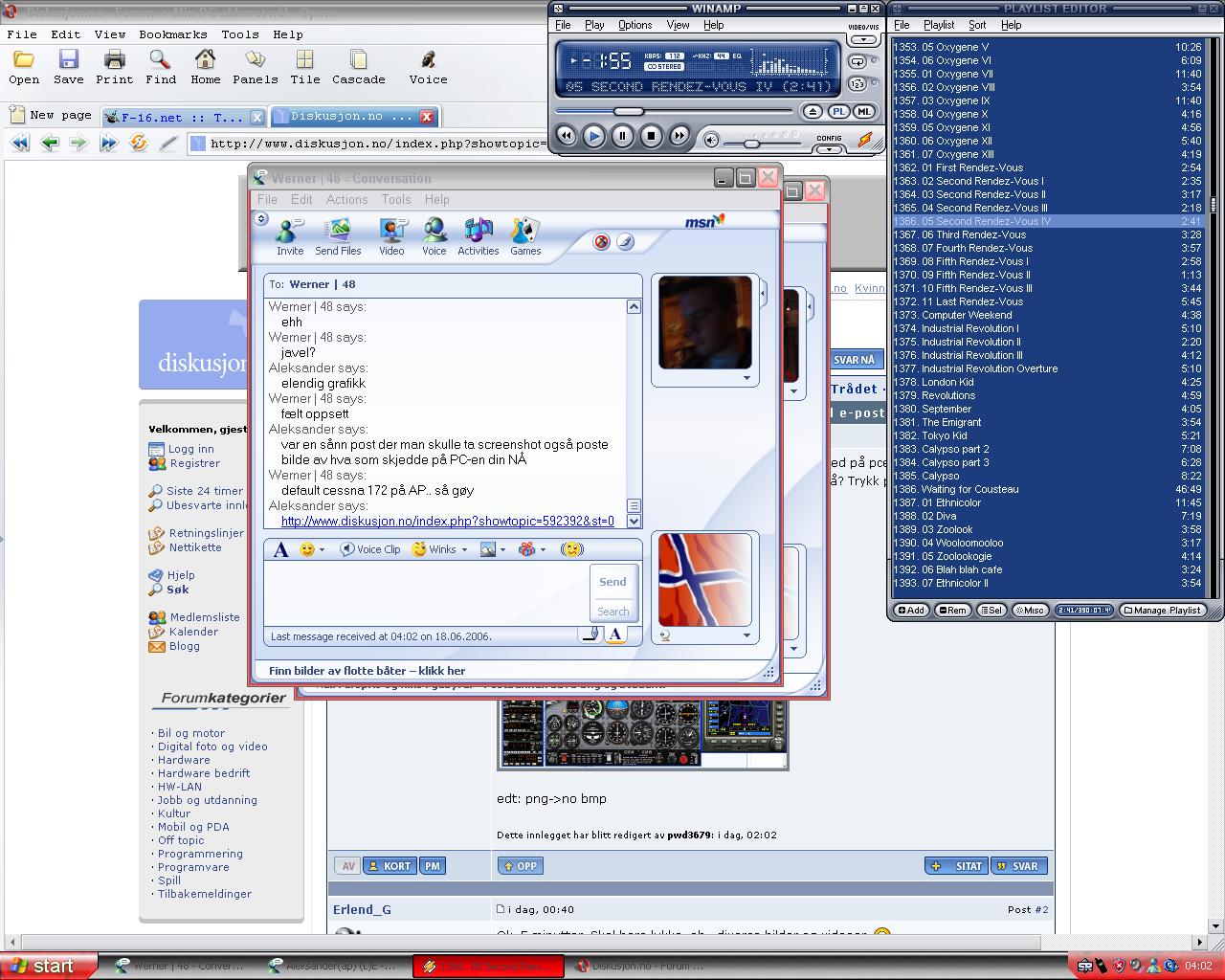This screenshot has height=980, width=1225.
Task: Click Manage Playlist button
Action: (x=1163, y=610)
